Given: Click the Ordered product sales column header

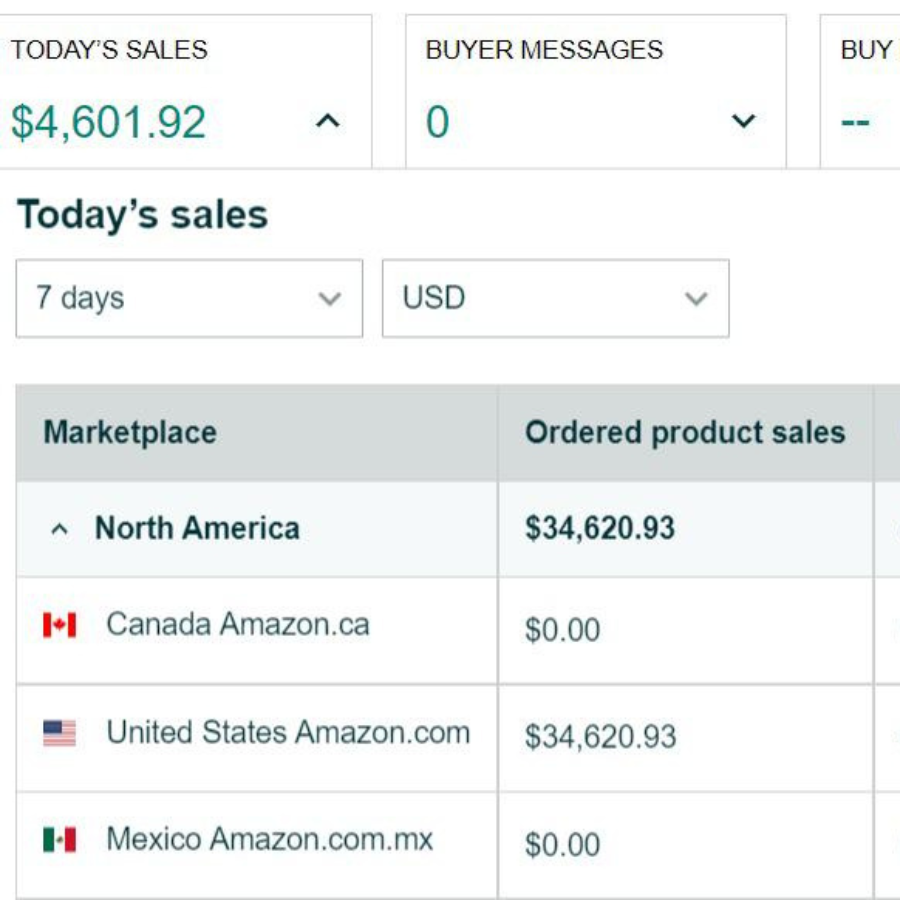Looking at the screenshot, I should pos(685,432).
